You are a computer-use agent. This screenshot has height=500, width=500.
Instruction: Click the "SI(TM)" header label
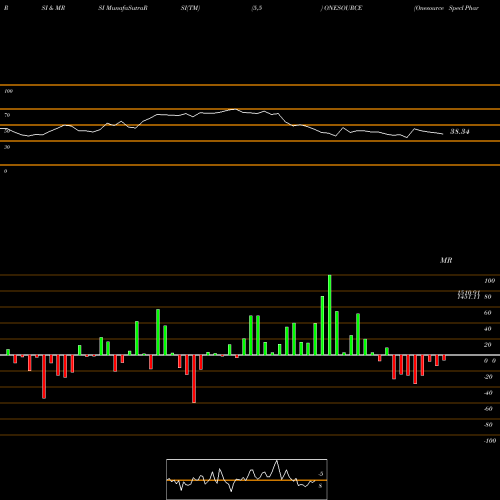[x=190, y=8]
